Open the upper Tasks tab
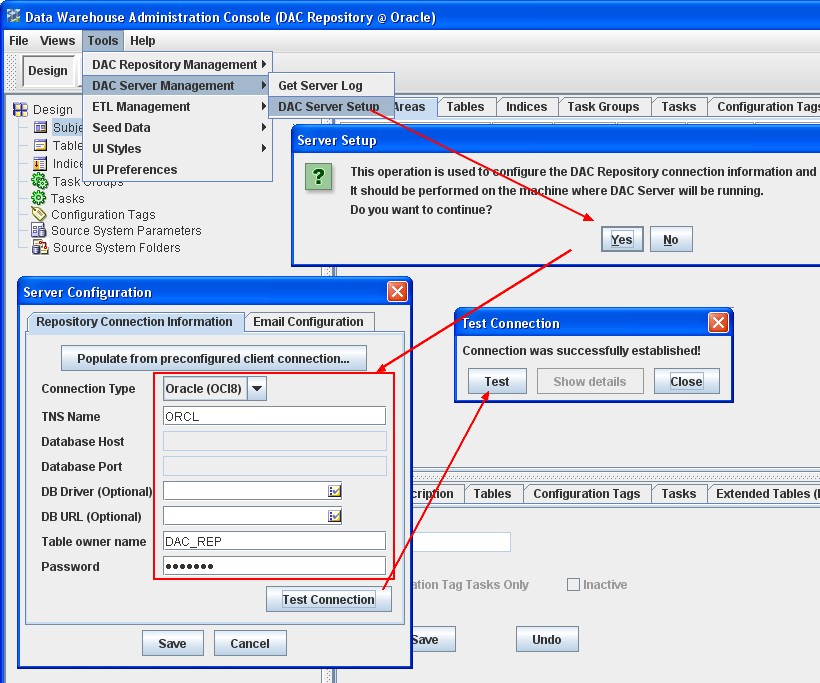820x683 pixels. (679, 107)
